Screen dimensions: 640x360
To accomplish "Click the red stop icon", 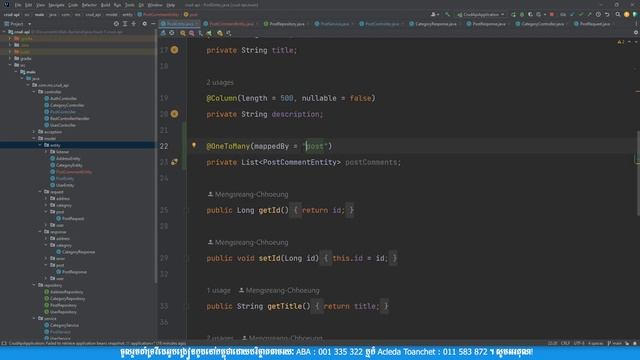I will coord(552,15).
